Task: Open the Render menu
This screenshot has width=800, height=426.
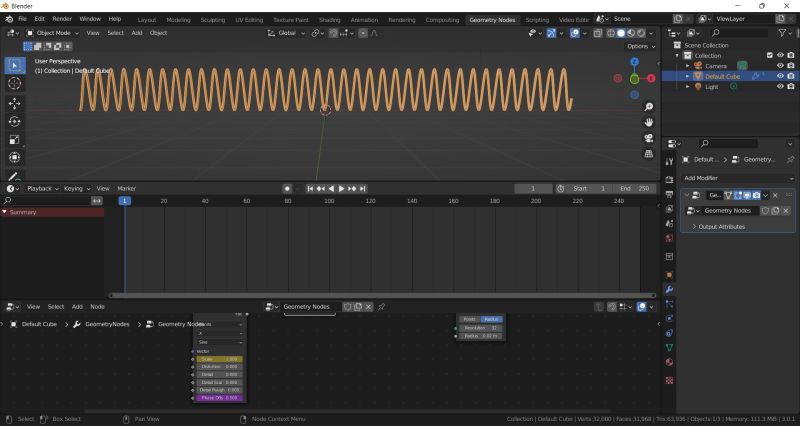Action: click(x=62, y=19)
